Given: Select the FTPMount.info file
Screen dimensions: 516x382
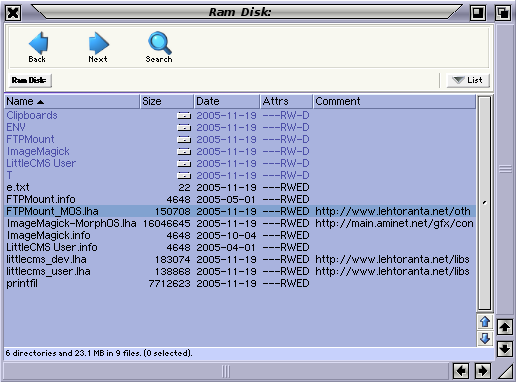Looking at the screenshot, I should [x=41, y=199].
